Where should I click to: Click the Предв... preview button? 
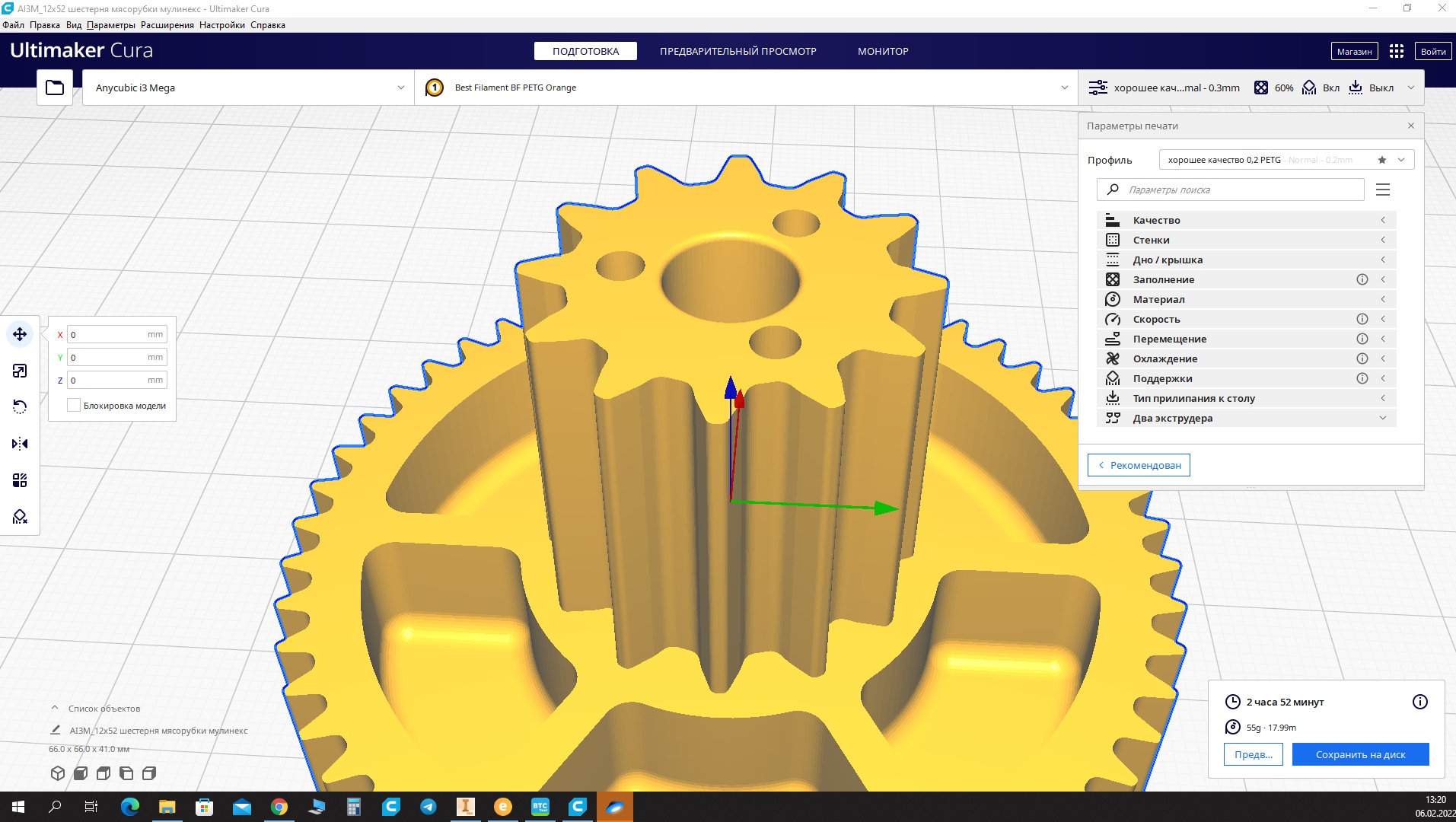pyautogui.click(x=1253, y=754)
